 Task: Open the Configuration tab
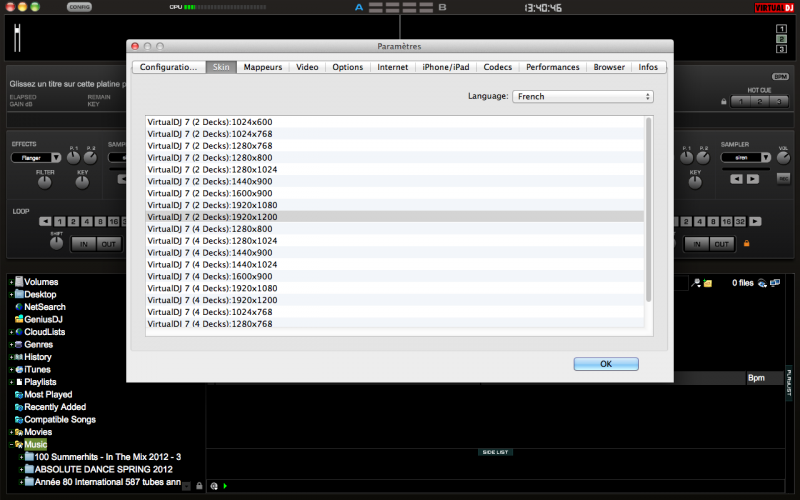pyautogui.click(x=169, y=67)
